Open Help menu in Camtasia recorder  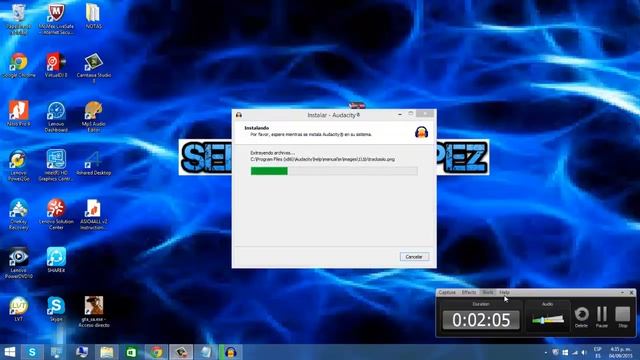(504, 293)
